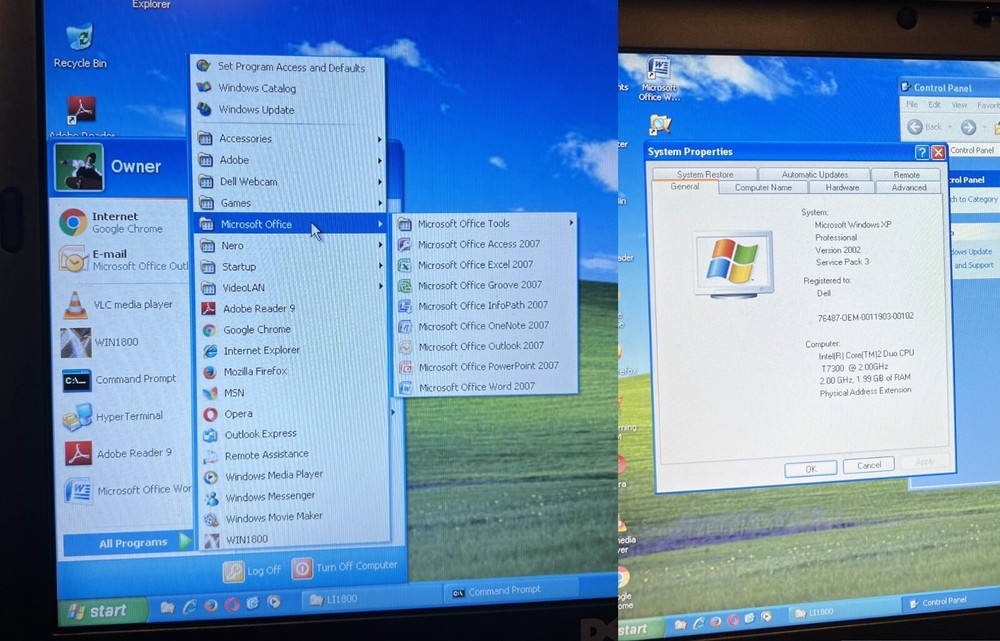Expand the Accessories submenu

(290, 138)
